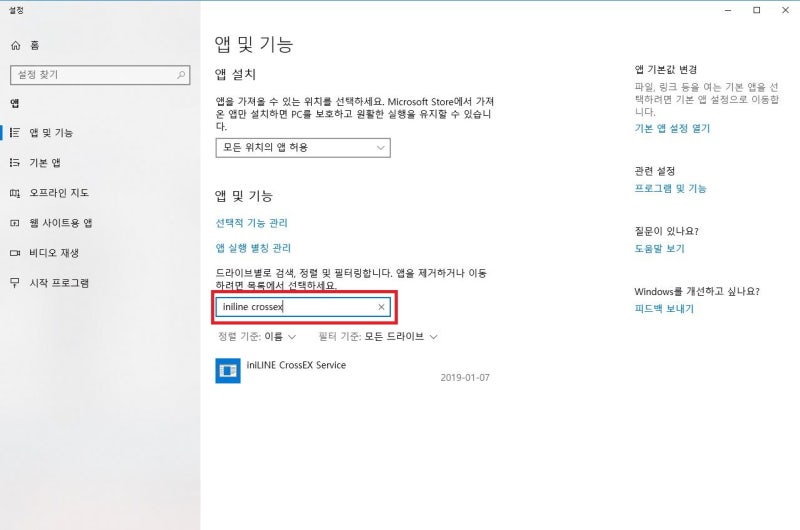
Task: Open the 모든 위치의 앱 허용 dropdown
Action: 303,148
